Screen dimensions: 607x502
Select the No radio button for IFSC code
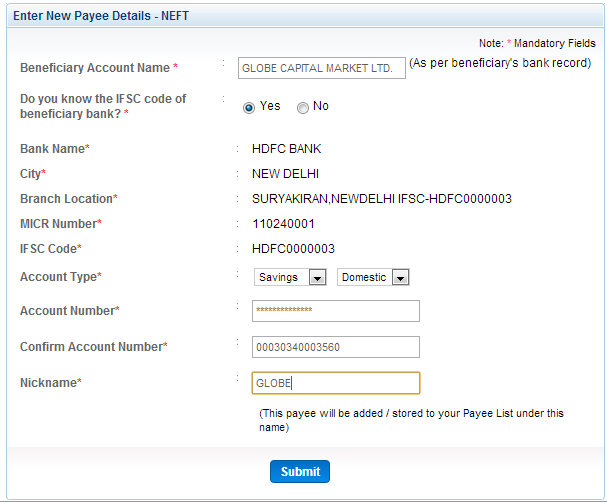pyautogui.click(x=302, y=108)
